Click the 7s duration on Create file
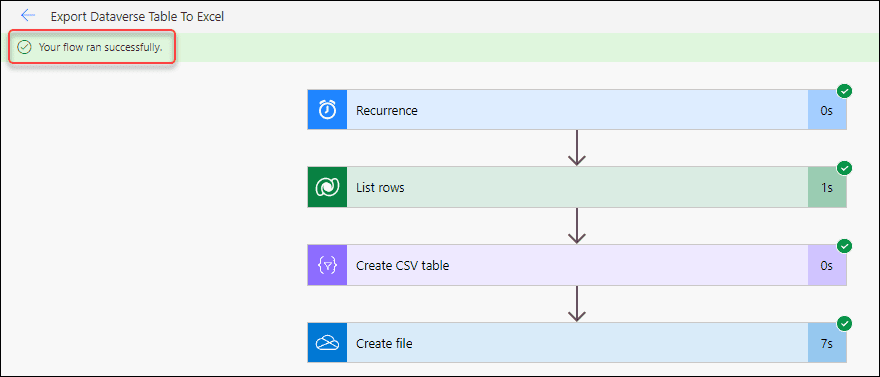880x377 pixels. [x=826, y=343]
